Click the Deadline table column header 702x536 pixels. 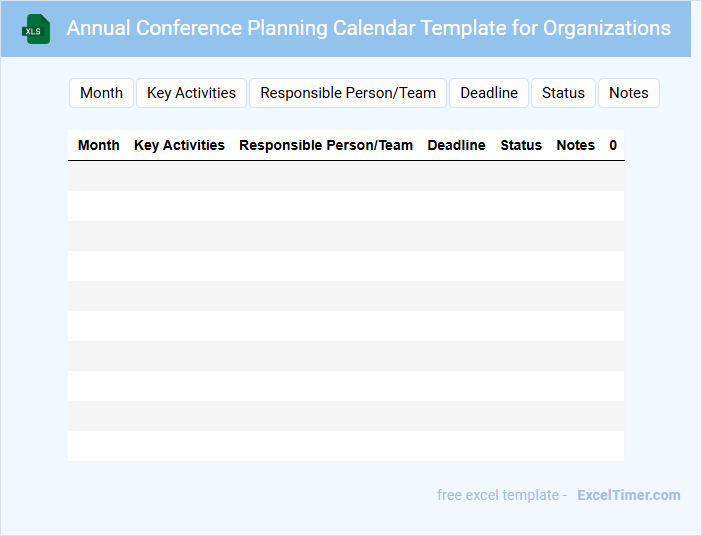pyautogui.click(x=456, y=145)
